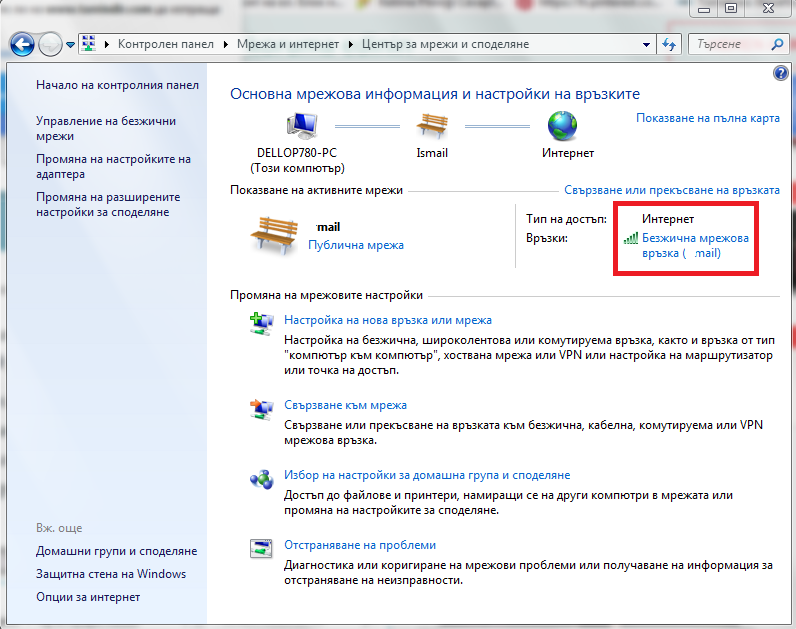This screenshot has width=796, height=629.
Task: Expand the arrow after Мрежа и интернет breadcrumb
Action: point(350,45)
